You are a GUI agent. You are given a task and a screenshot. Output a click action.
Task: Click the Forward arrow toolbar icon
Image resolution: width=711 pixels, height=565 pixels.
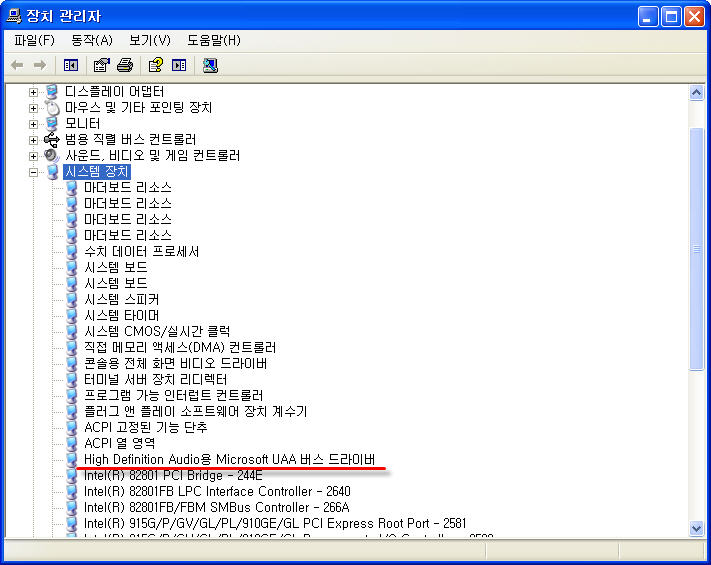click(x=40, y=65)
